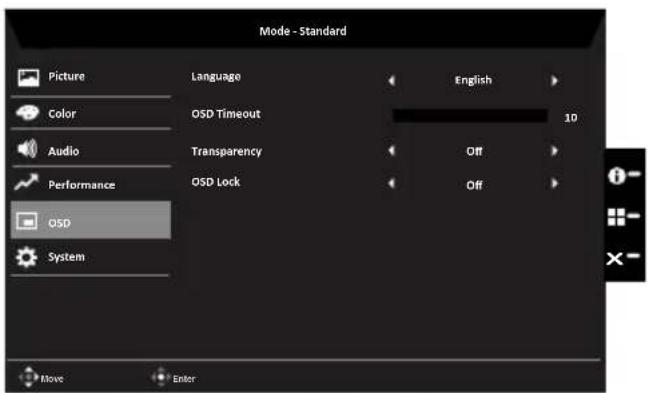Click the Enter hint label
Image resolution: width=648 pixels, height=393 pixels.
pyautogui.click(x=184, y=379)
